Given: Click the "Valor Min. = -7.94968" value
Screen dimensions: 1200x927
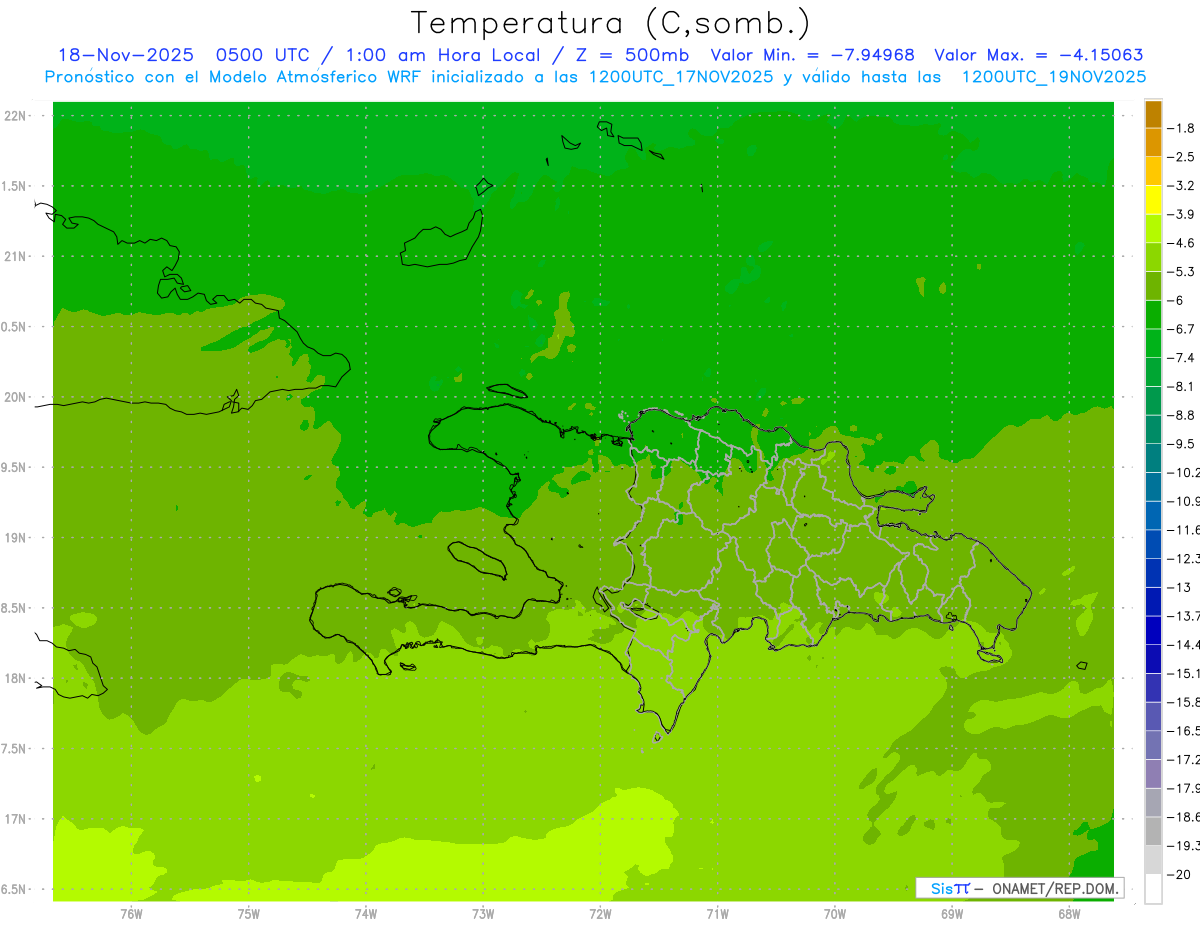Looking at the screenshot, I should pyautogui.click(x=812, y=55).
